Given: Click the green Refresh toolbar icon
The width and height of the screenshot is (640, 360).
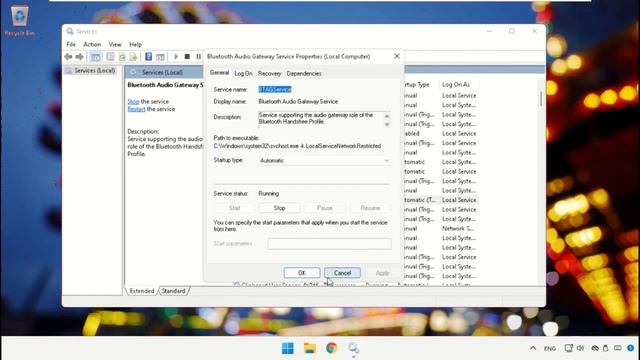Looking at the screenshot, I should pyautogui.click(x=122, y=57).
